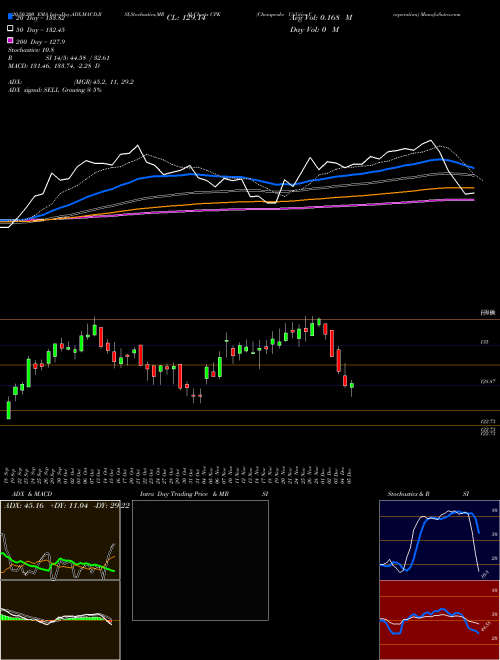Open the MACD histogram chart panel
500x660 pixels.
[x=60, y=620]
